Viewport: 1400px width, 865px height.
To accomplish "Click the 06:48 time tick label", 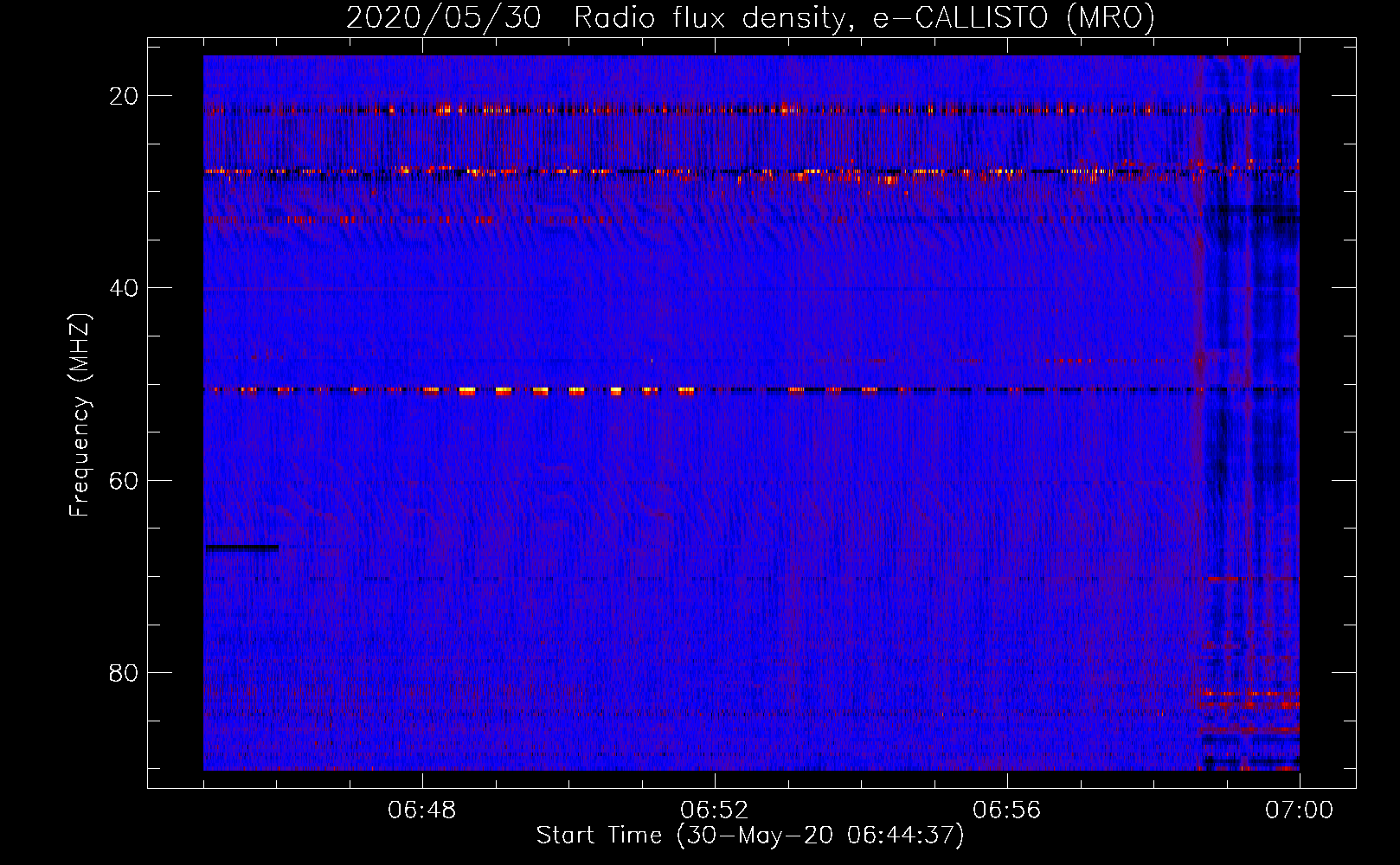I will [422, 811].
